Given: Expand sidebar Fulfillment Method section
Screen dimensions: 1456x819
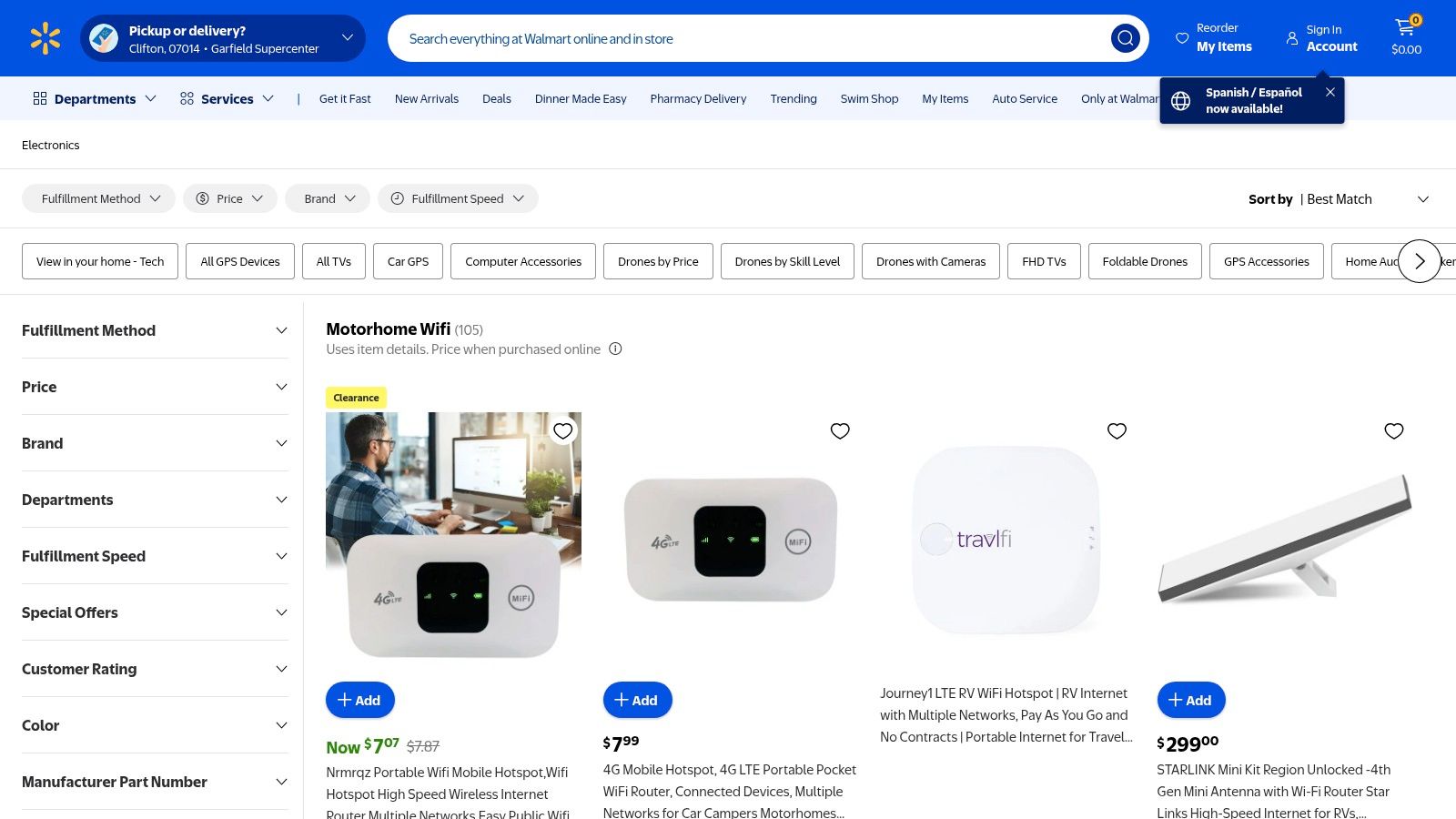Looking at the screenshot, I should [155, 330].
